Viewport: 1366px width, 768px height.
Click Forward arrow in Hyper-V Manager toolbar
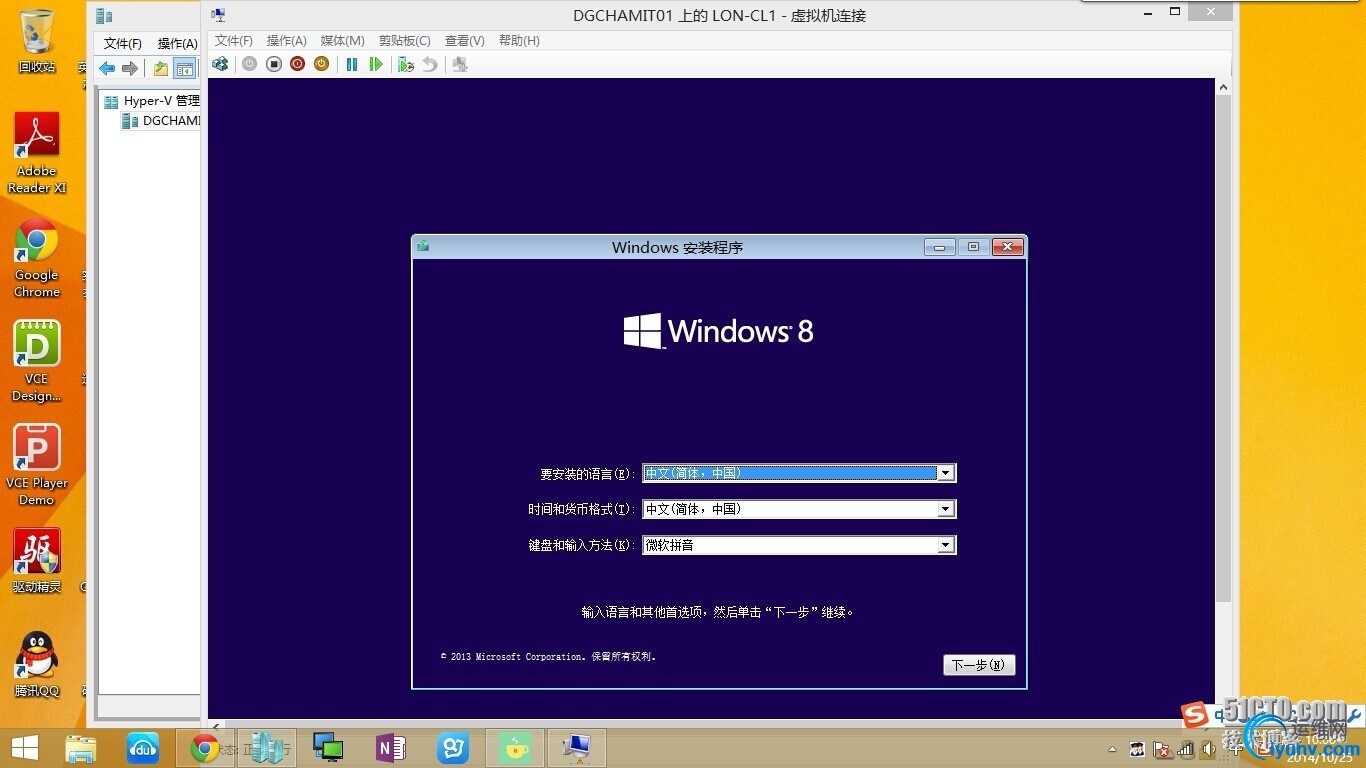[130, 69]
